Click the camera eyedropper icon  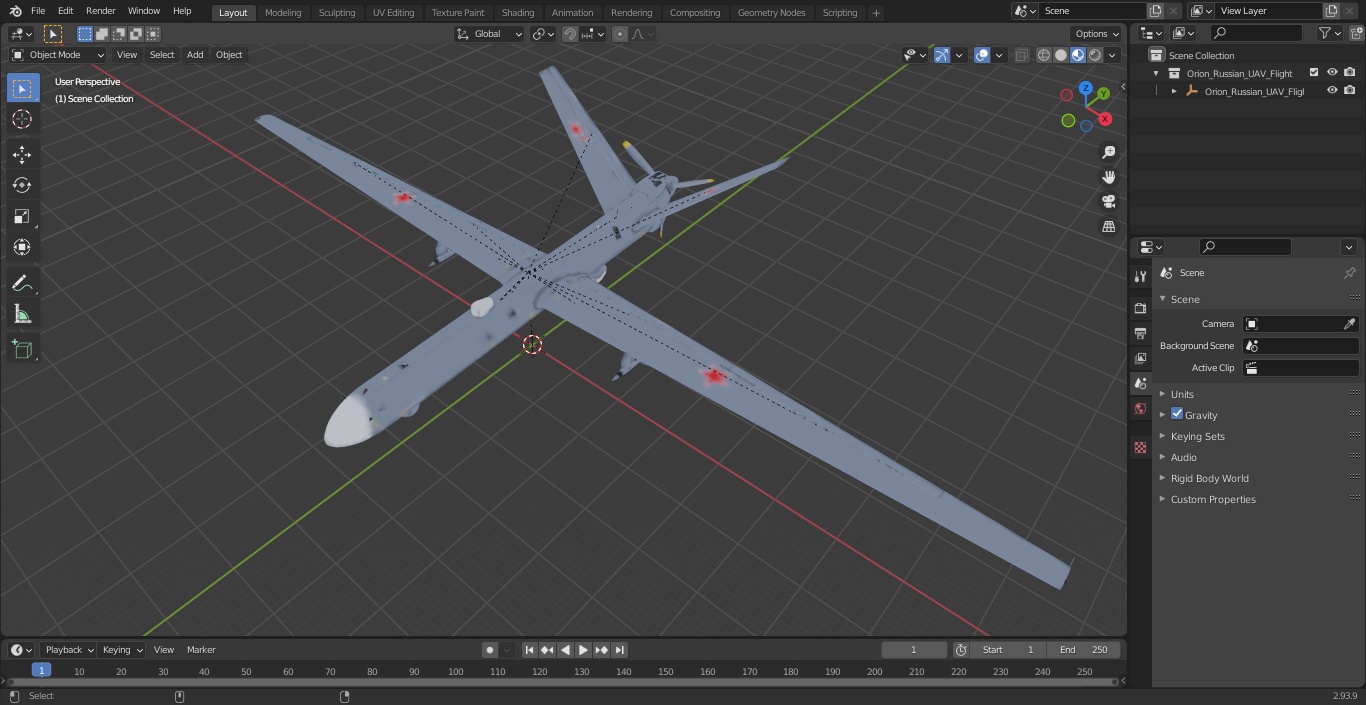point(1349,324)
